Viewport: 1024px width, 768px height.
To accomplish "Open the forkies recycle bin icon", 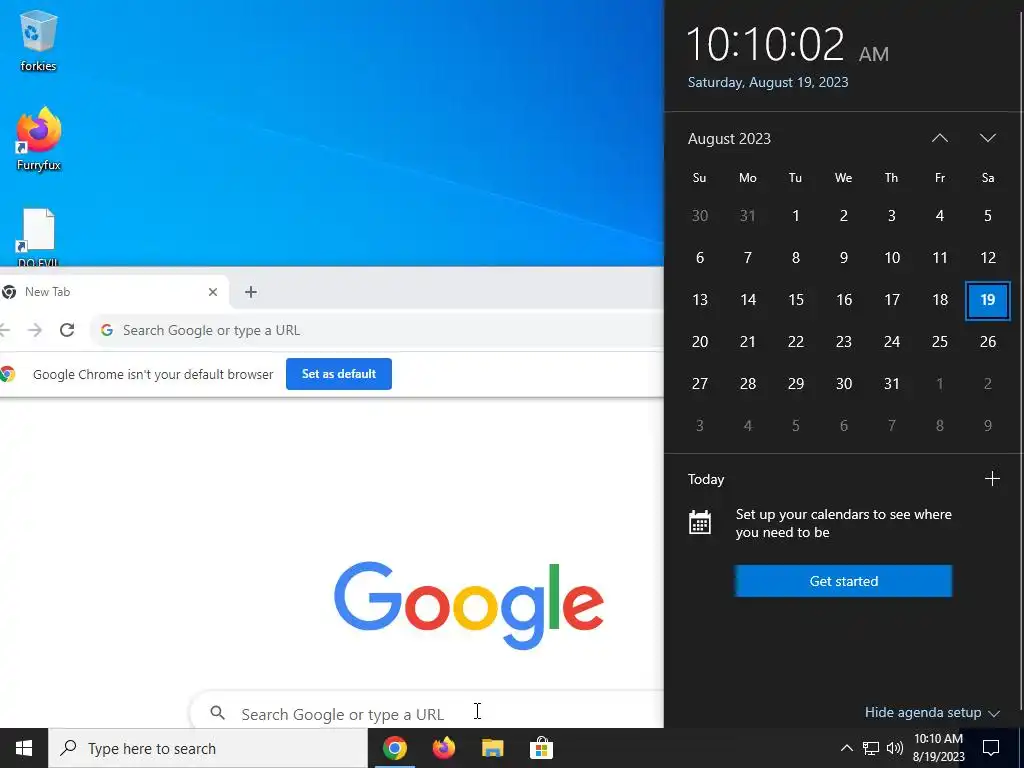I will coord(39,40).
